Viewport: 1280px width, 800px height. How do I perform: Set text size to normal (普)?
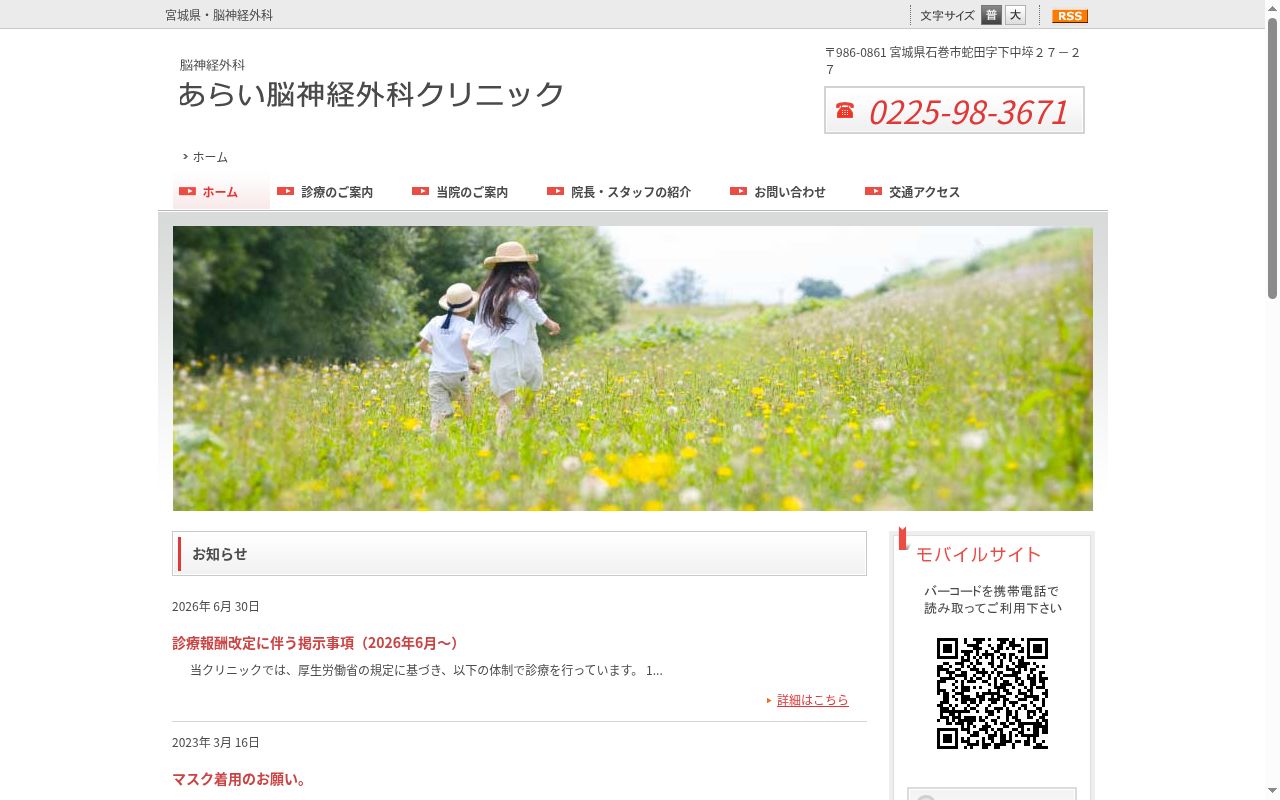(991, 15)
